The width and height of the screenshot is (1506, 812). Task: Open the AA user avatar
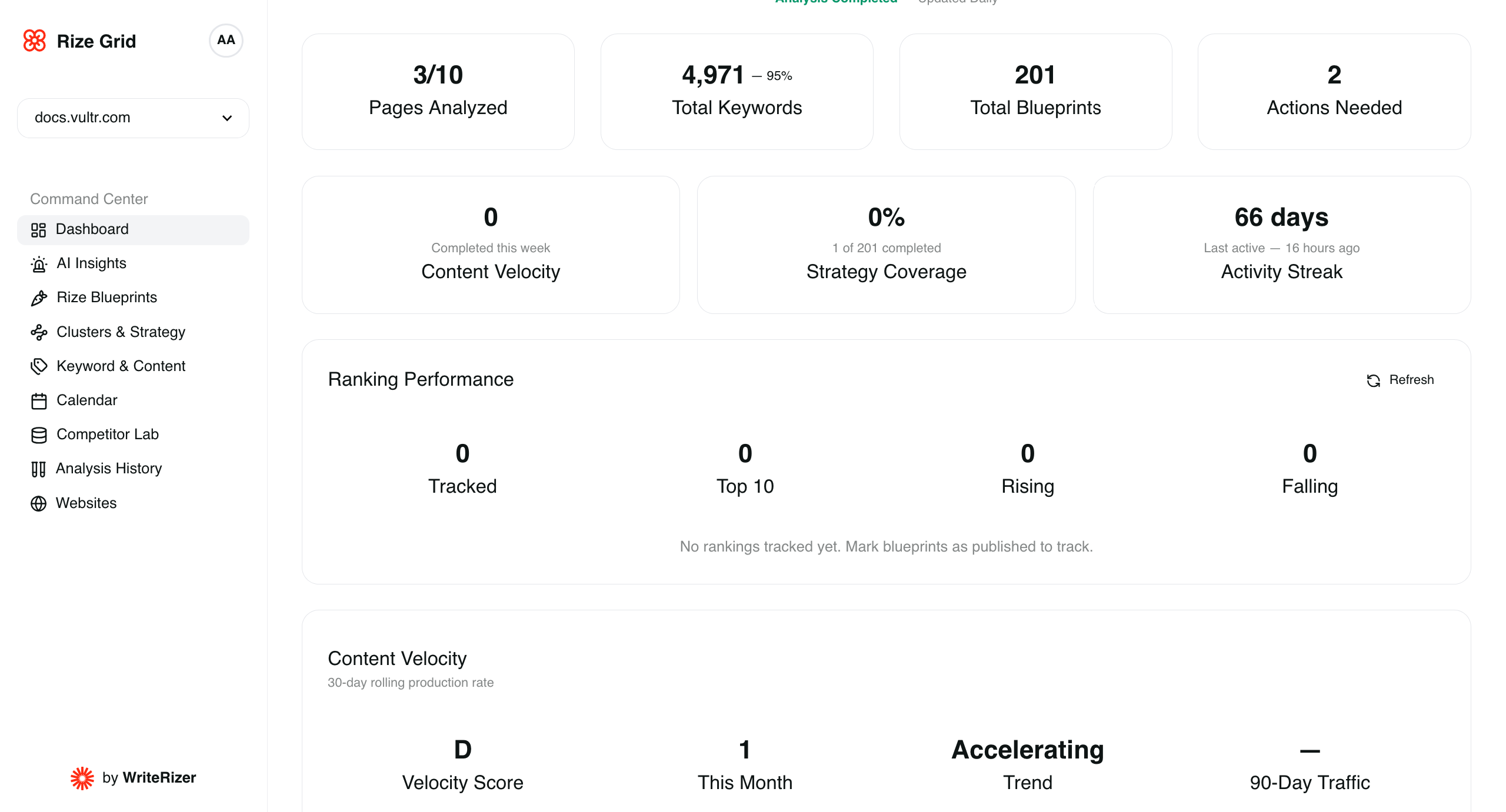tap(226, 41)
